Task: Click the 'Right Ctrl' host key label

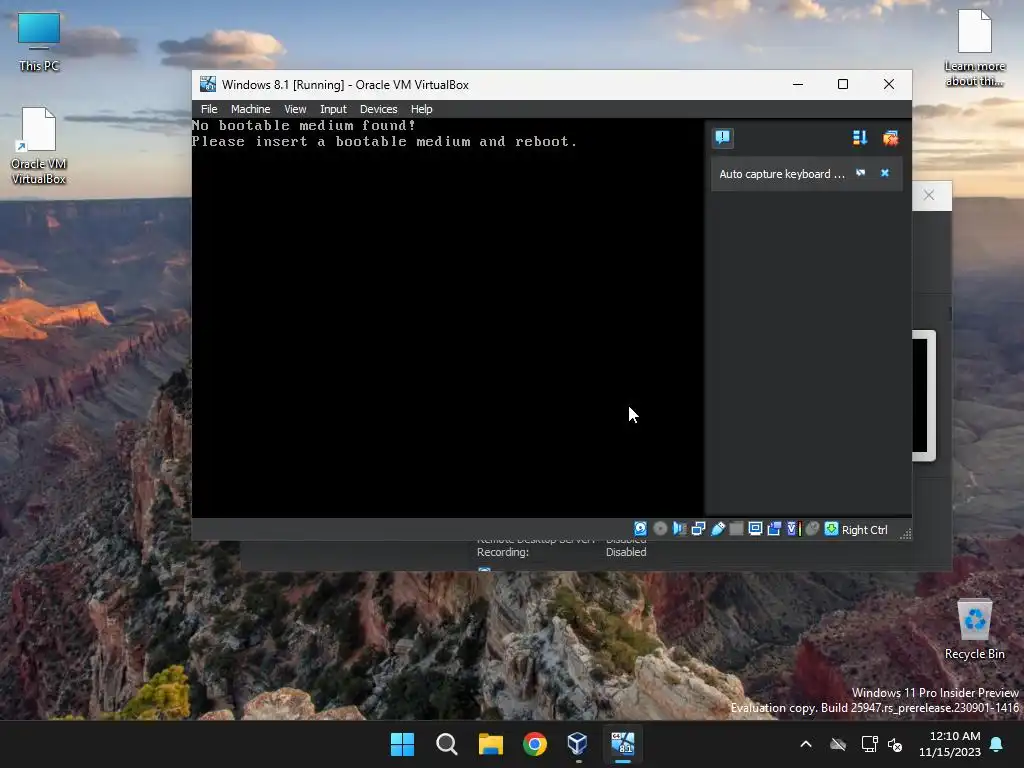Action: point(864,530)
